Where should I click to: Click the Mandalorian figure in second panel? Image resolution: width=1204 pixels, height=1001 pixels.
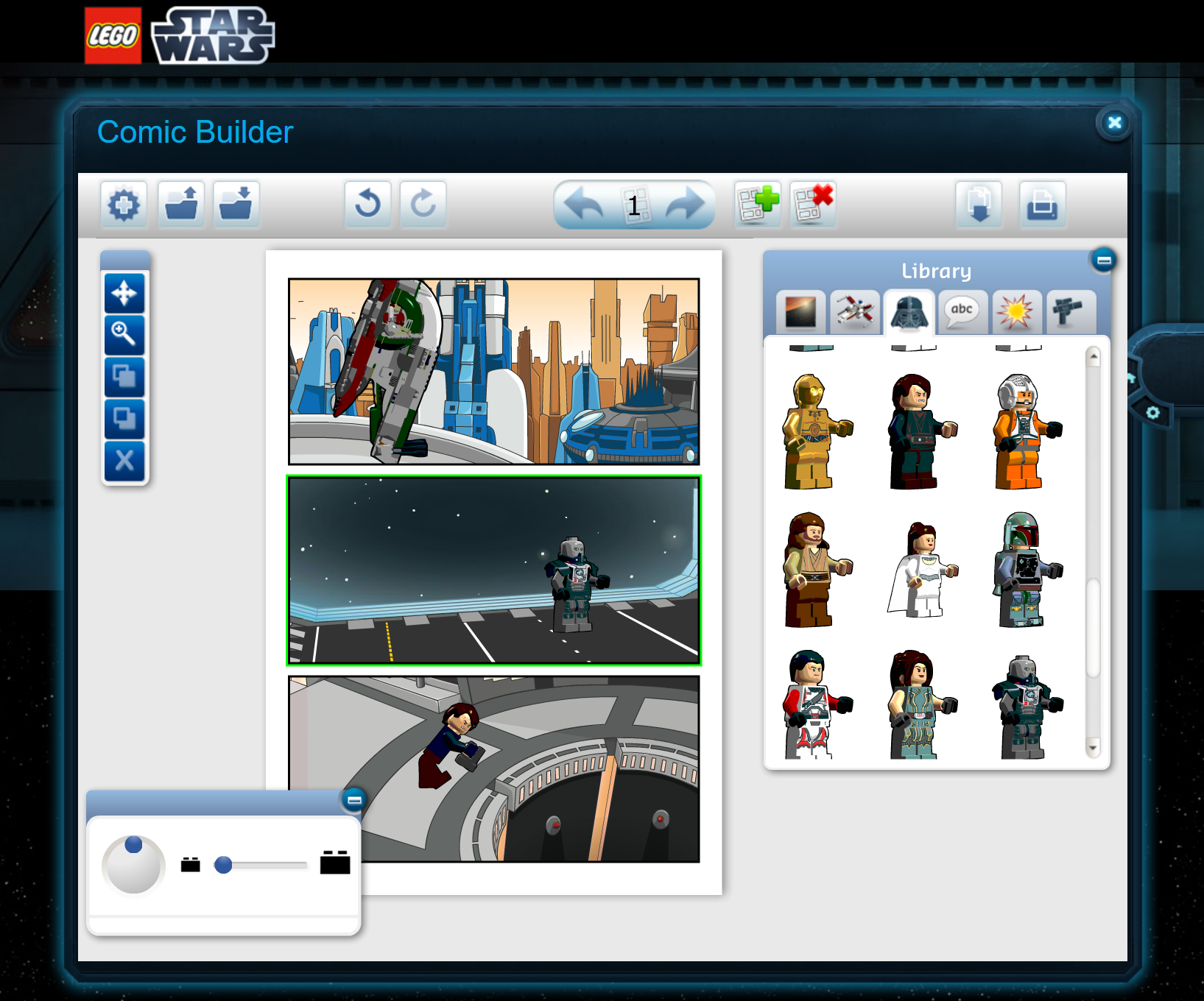click(x=576, y=586)
